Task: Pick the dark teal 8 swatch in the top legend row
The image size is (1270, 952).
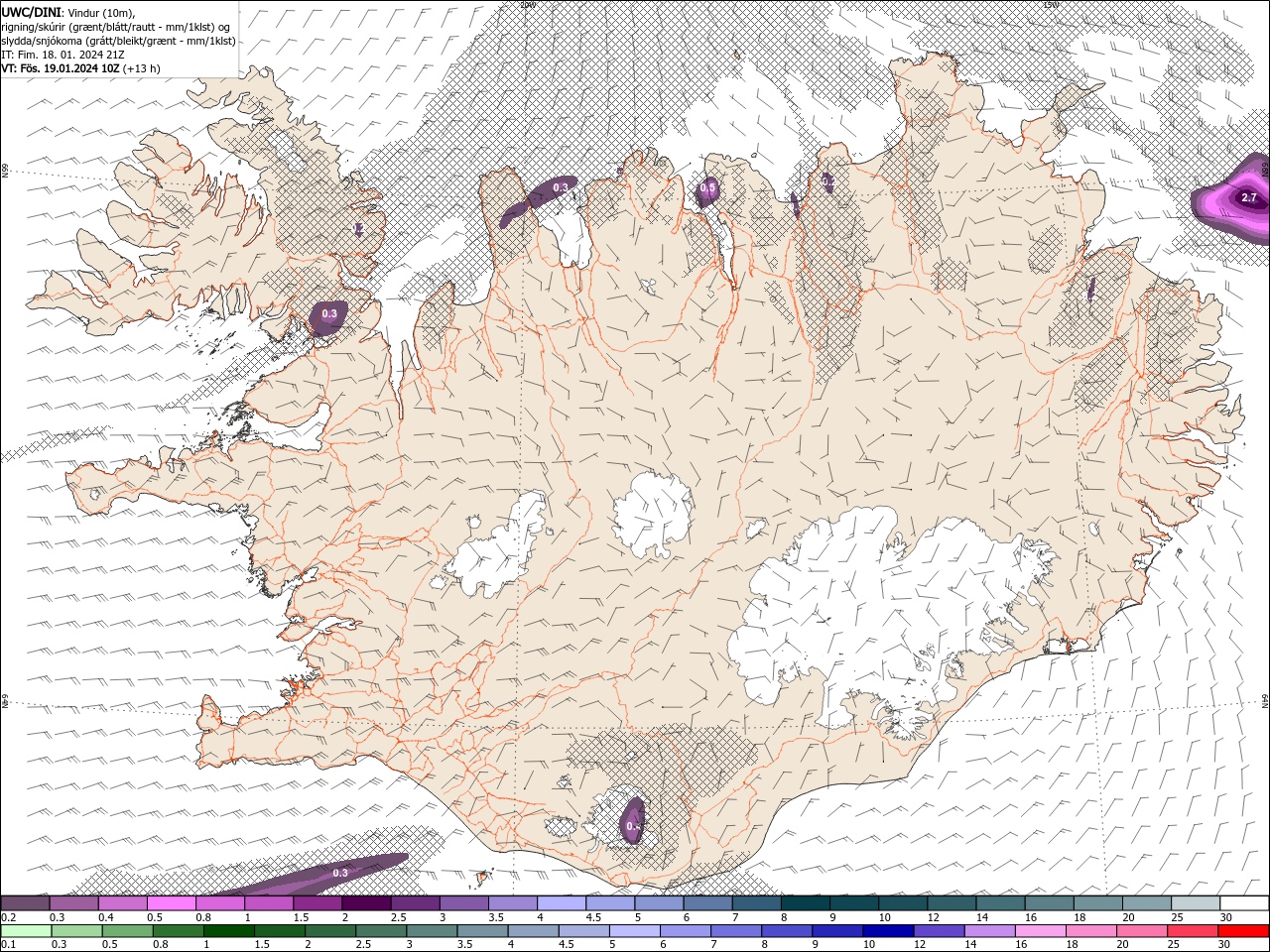Action: [805, 903]
